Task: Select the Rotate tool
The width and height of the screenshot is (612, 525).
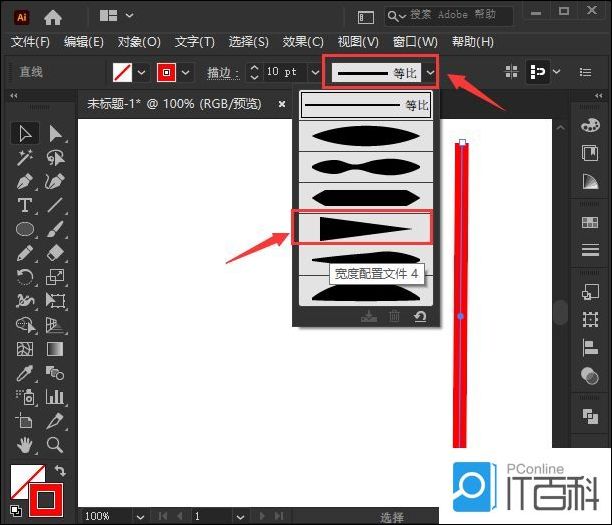Action: tap(25, 277)
